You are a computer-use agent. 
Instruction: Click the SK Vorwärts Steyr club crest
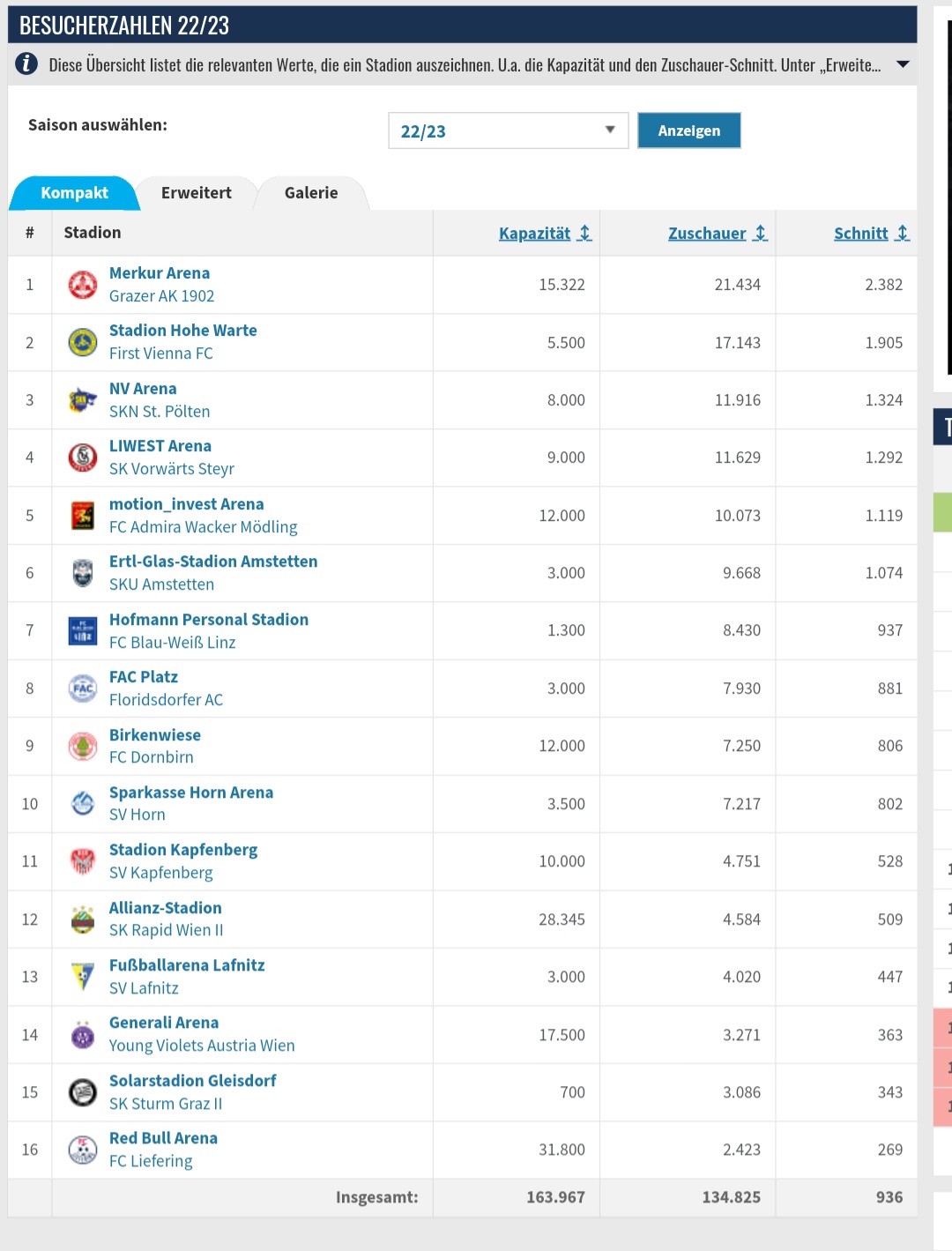pyautogui.click(x=83, y=458)
